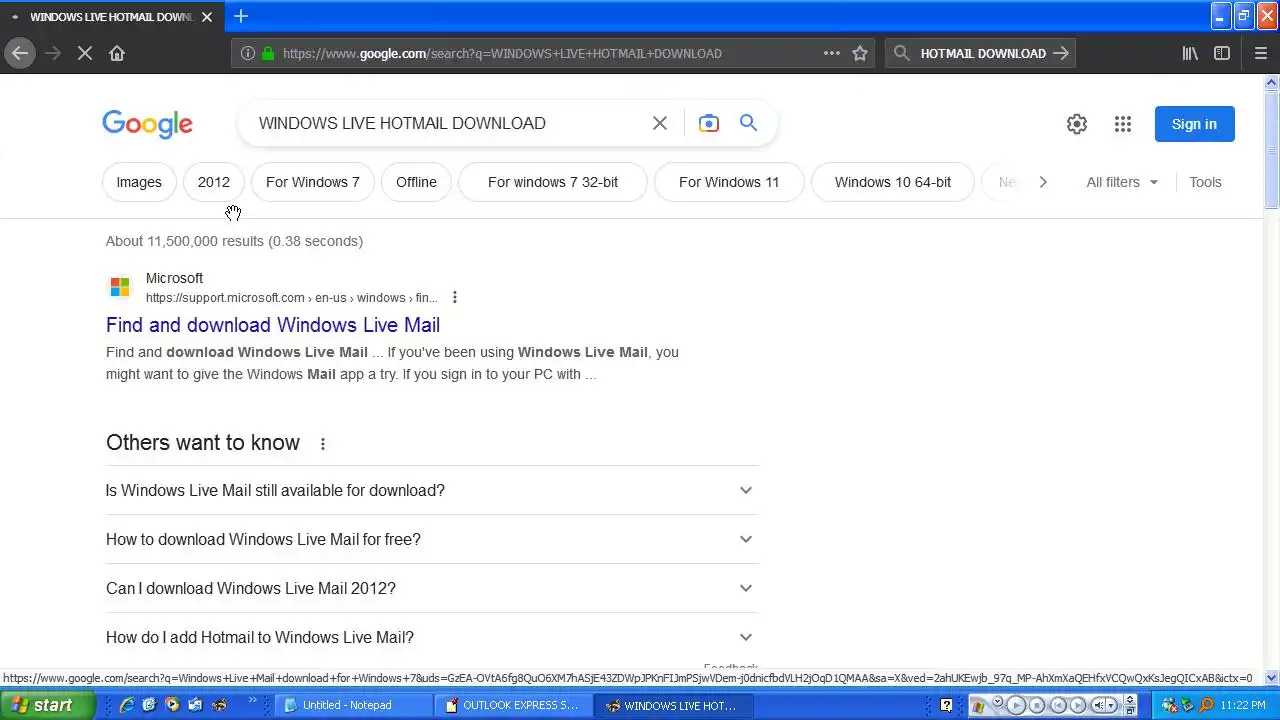Expand 'Is Windows Live Mail still available'
Viewport: 1280px width, 720px height.
[431, 490]
